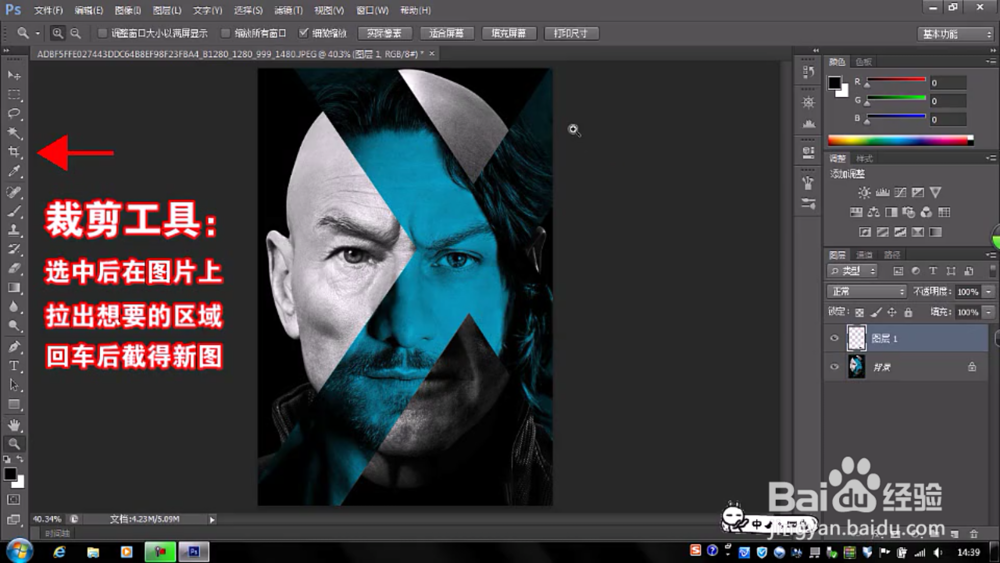Select the Crop tool in the toolbar
The image size is (1000, 563).
click(x=14, y=152)
